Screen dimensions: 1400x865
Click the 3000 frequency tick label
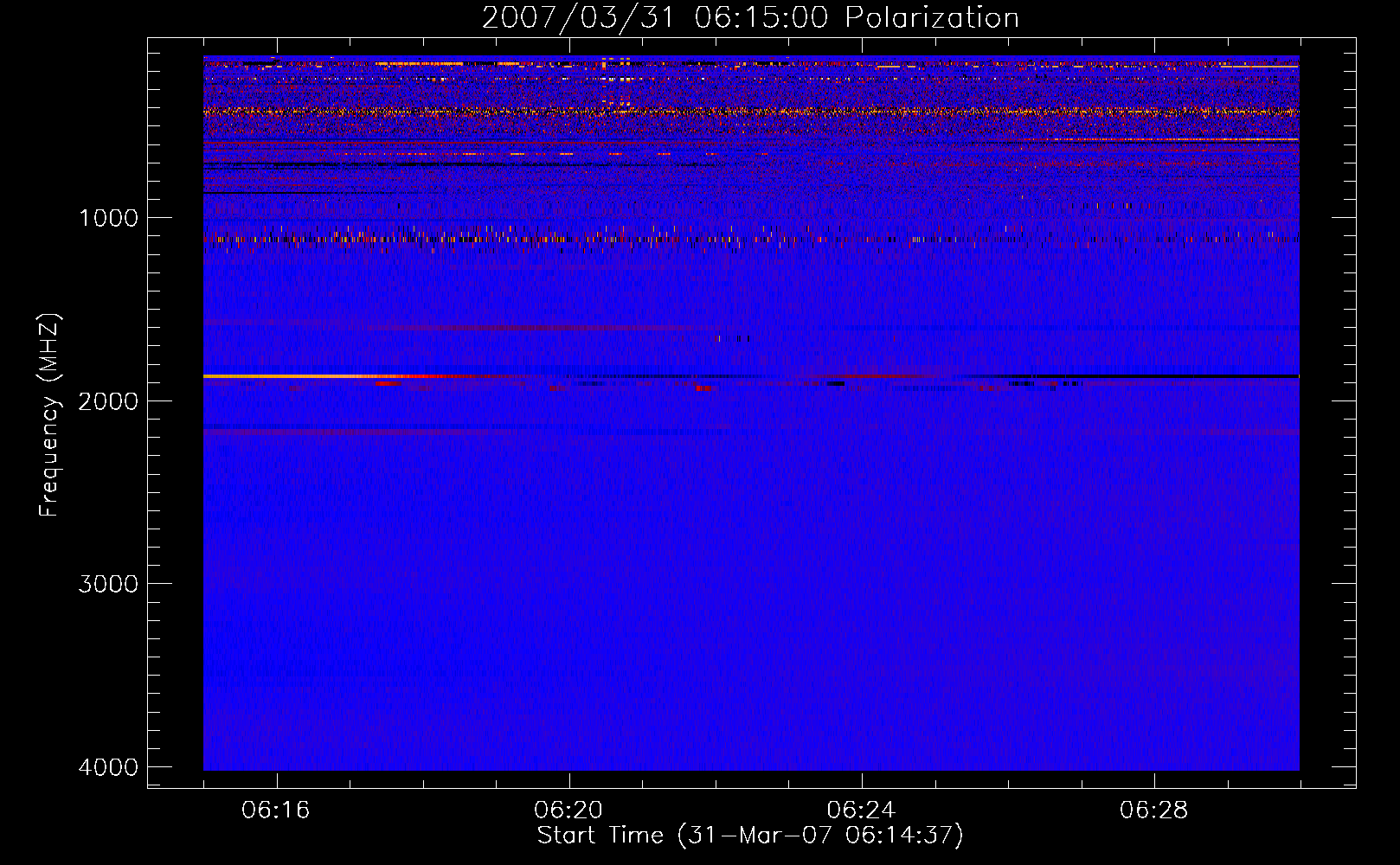(x=108, y=584)
